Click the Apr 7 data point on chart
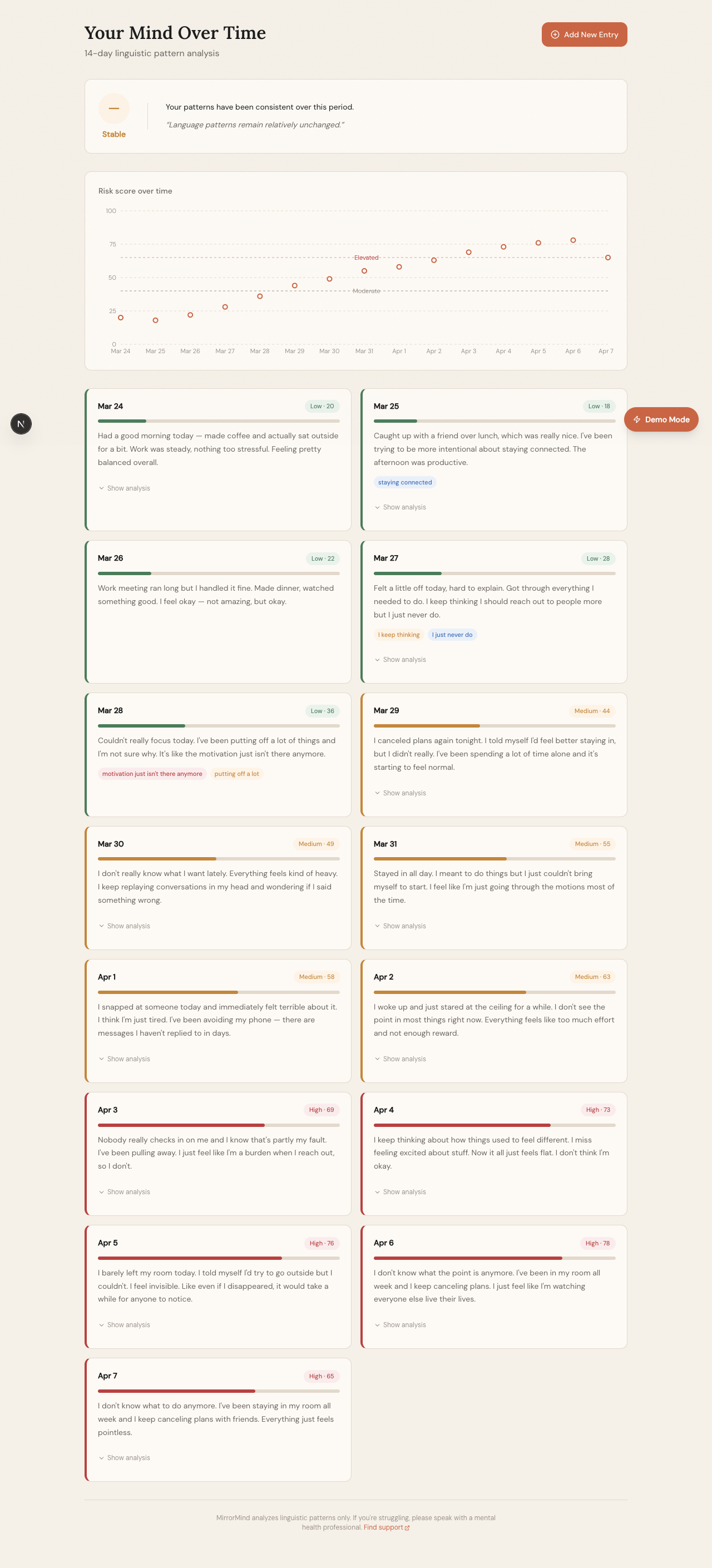 608,258
